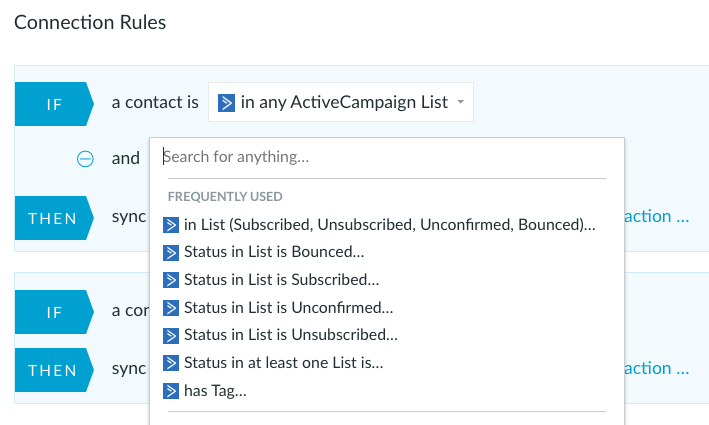
Task: Click icon next to Status in List is Subscribed
Action: click(x=171, y=280)
